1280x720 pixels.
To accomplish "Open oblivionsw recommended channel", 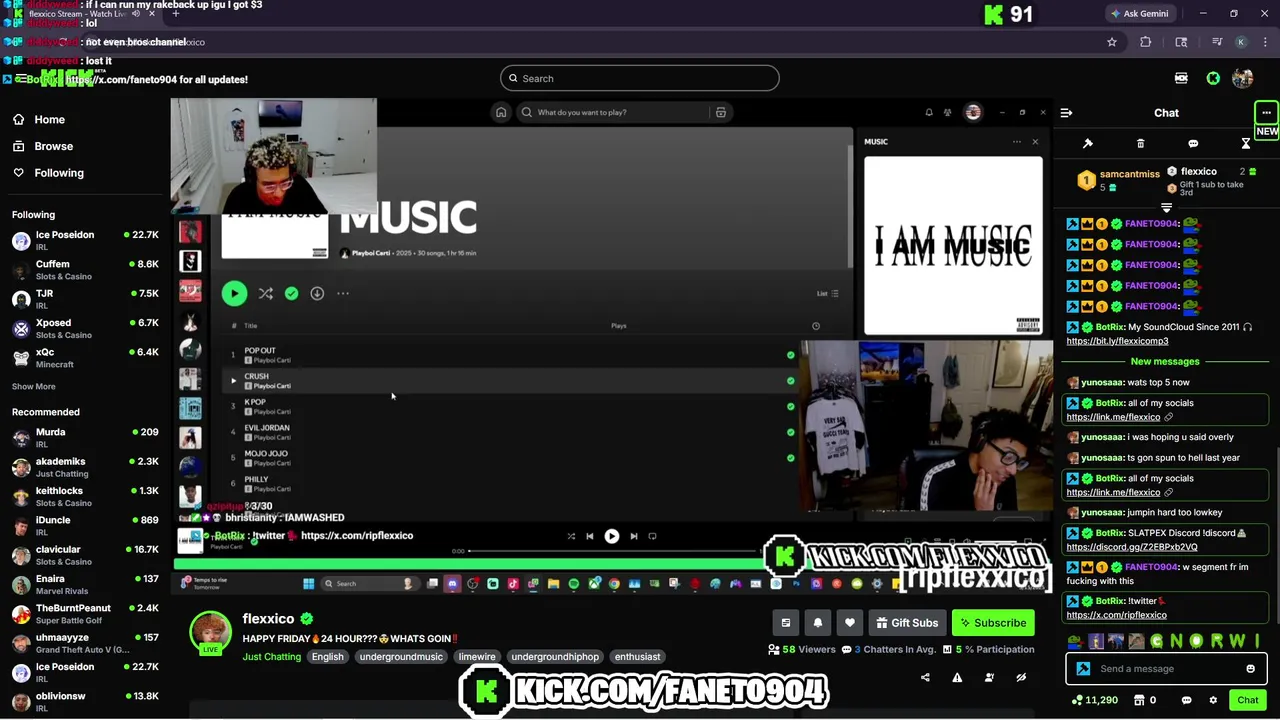I will pos(85,701).
